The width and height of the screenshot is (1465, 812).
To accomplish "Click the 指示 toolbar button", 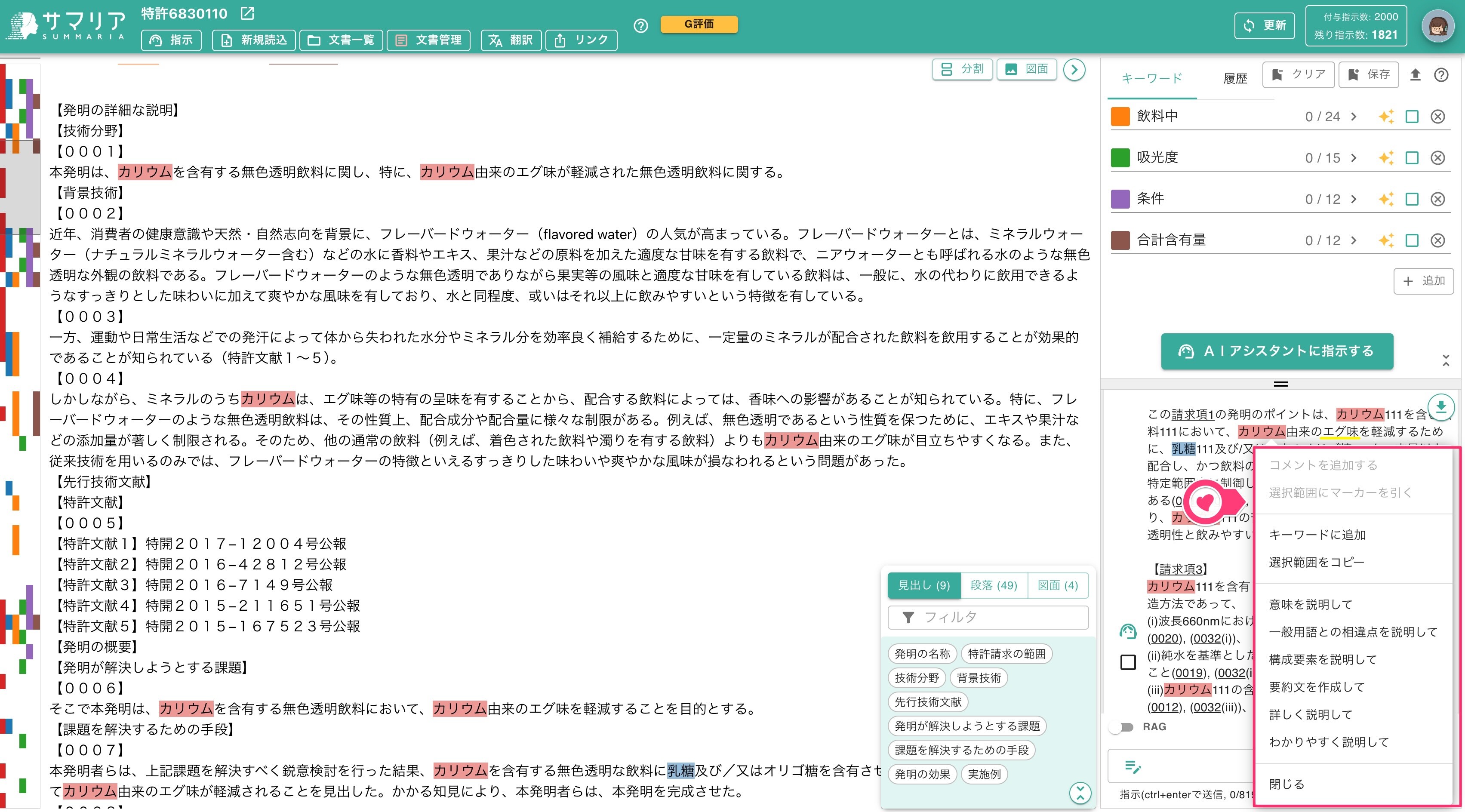I will click(x=171, y=40).
